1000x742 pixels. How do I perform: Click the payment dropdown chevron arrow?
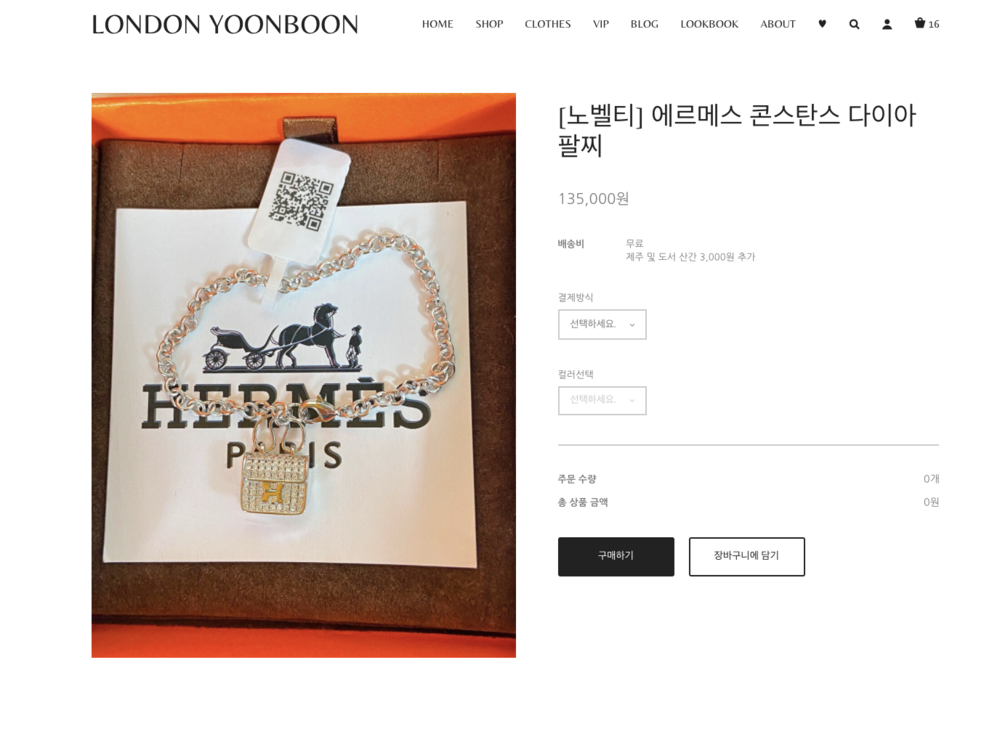coord(632,325)
